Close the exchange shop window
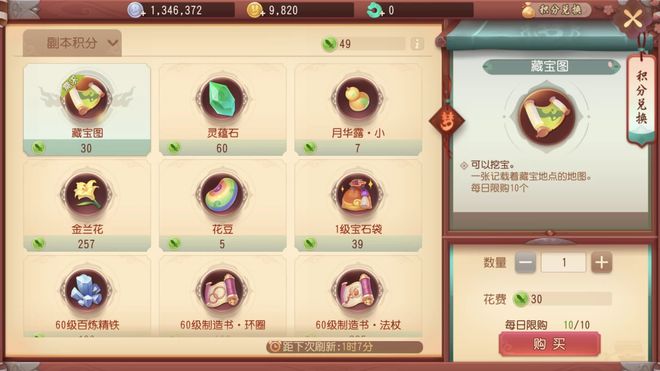The height and width of the screenshot is (371, 660). tap(632, 19)
